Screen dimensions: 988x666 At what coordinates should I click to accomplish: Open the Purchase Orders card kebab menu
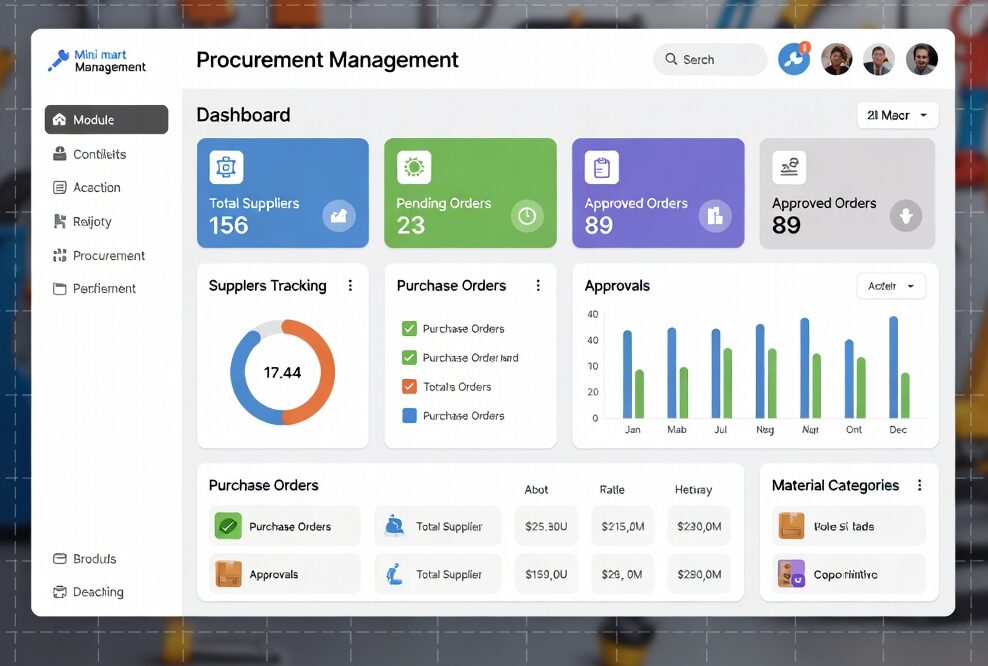538,286
